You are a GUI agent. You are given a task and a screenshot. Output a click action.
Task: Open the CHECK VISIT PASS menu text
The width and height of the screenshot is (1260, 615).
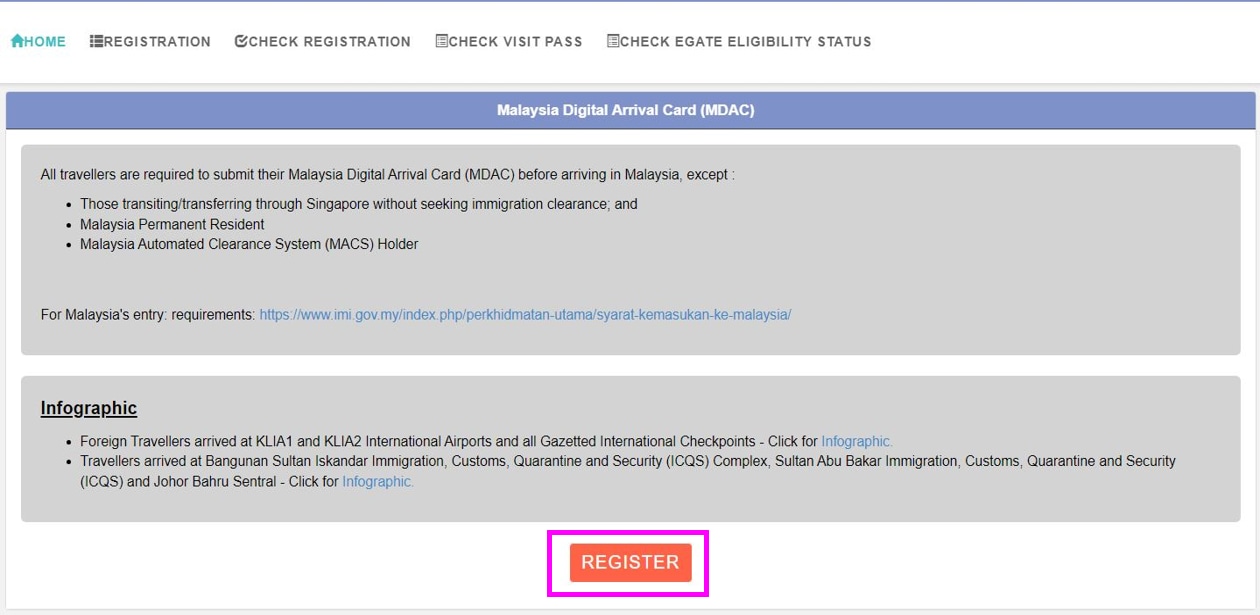coord(515,42)
